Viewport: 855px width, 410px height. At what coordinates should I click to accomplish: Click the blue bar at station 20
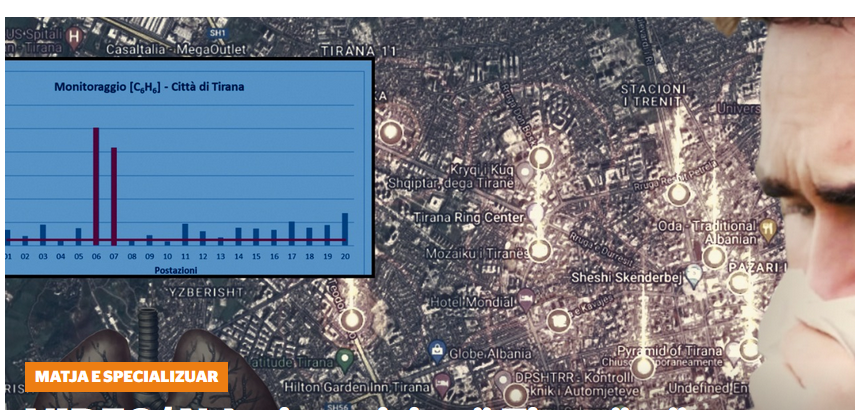(345, 228)
